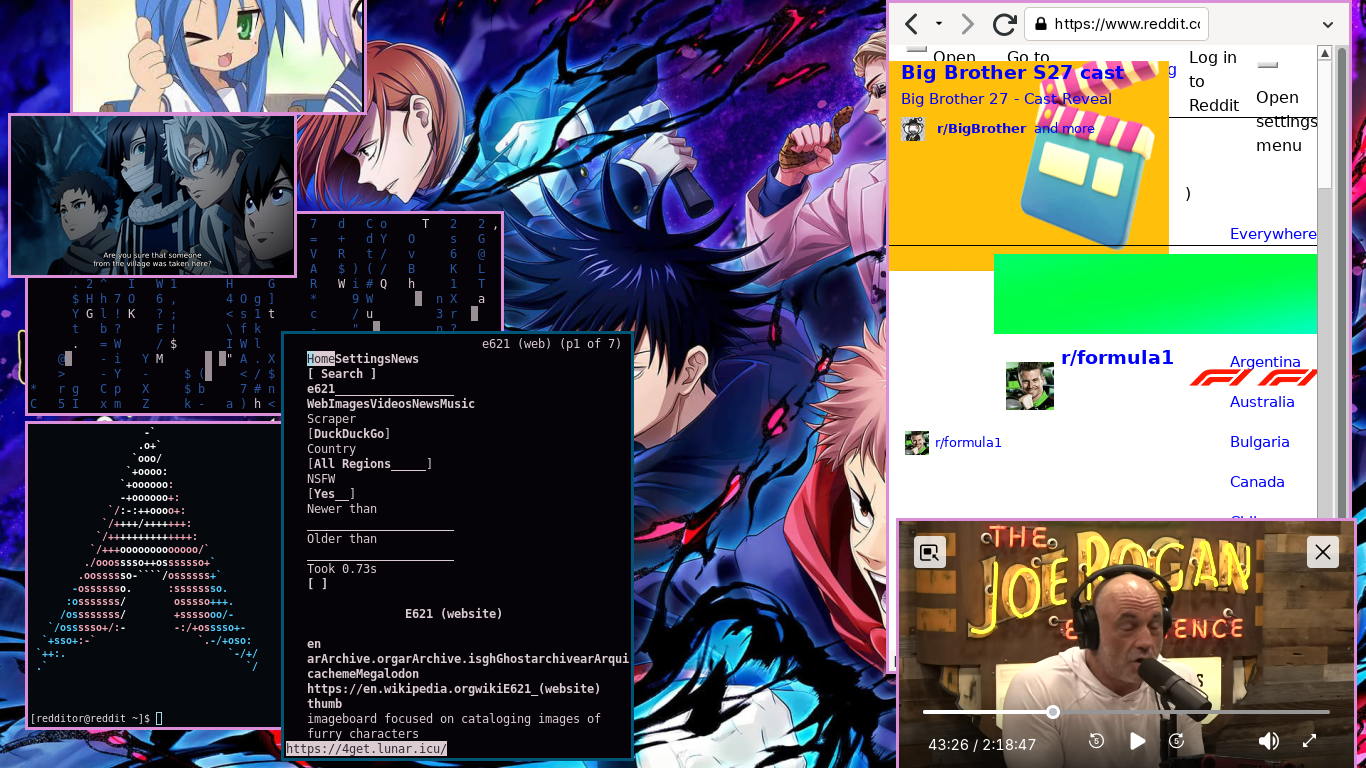Open the small r/formula1 text link
Image resolution: width=1366 pixels, height=768 pixels.
[968, 442]
